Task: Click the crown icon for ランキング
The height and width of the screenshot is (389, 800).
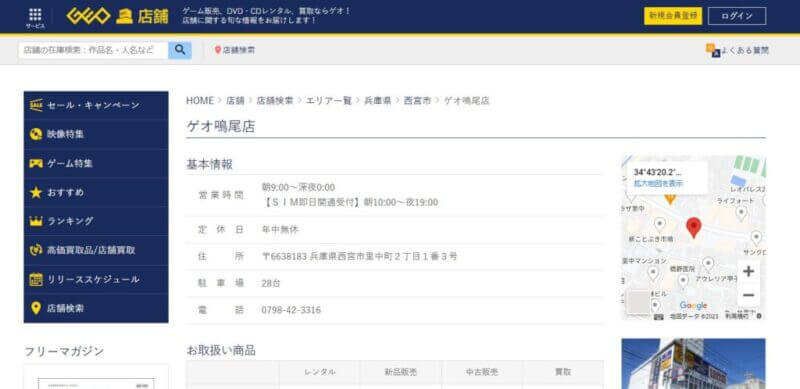Action: coord(36,221)
